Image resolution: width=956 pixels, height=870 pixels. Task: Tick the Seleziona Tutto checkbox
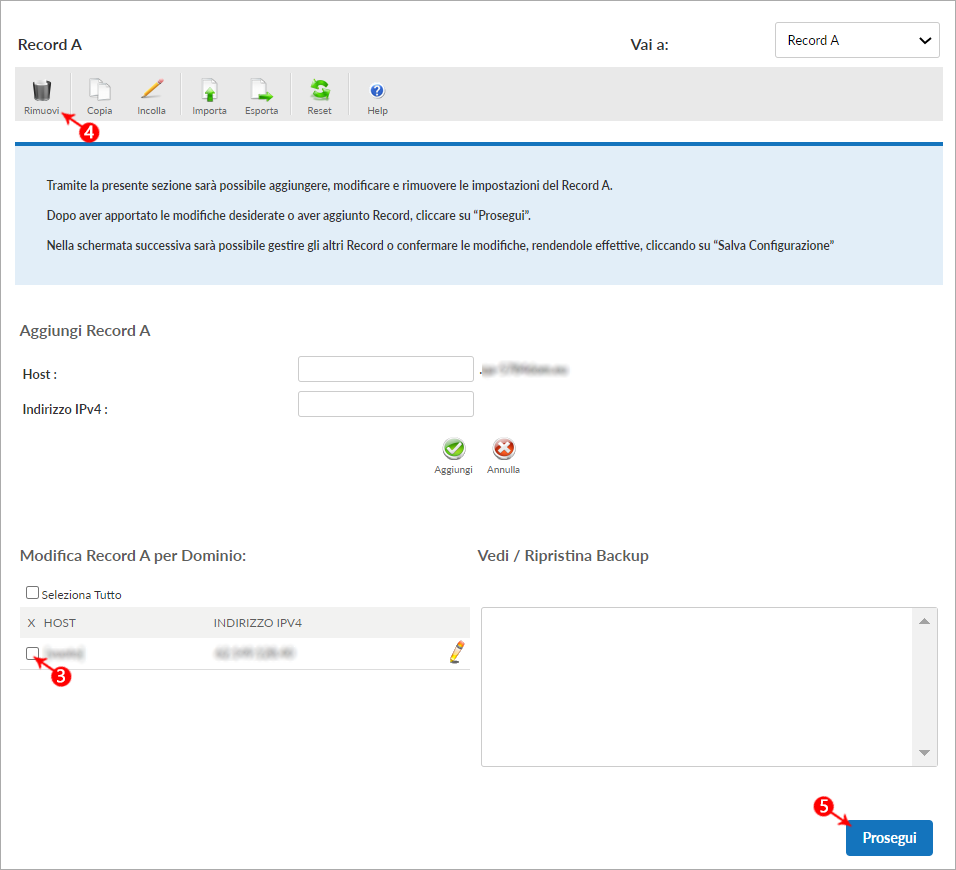pyautogui.click(x=32, y=593)
